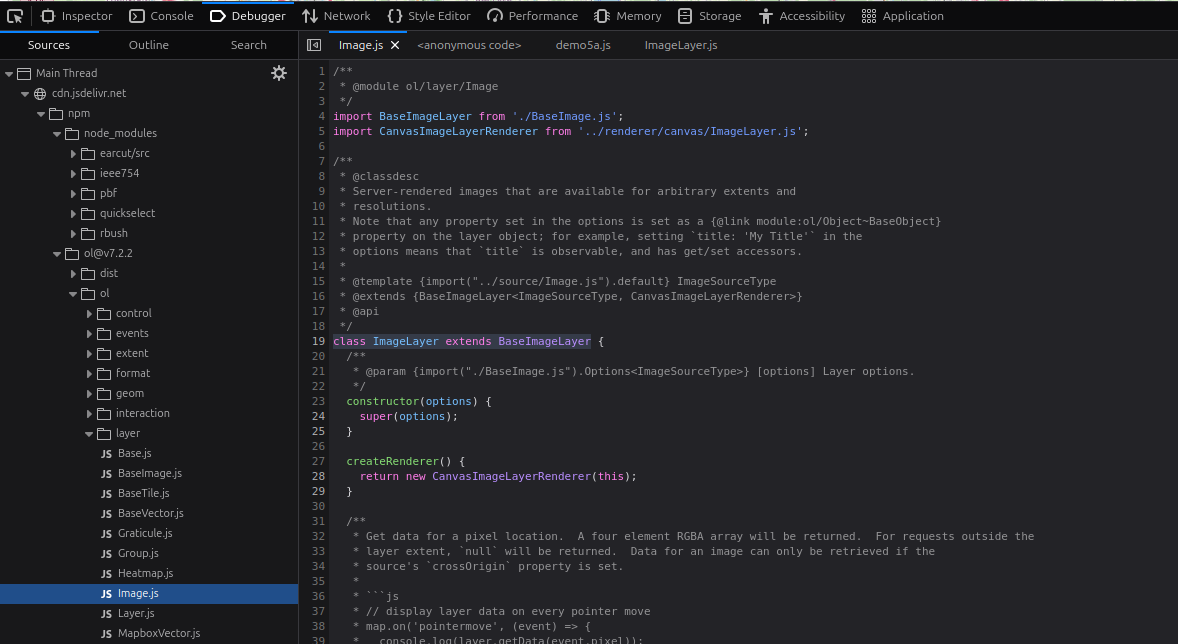The image size is (1178, 644).
Task: Click the folder icon beside node_modules
Action: 72,134
